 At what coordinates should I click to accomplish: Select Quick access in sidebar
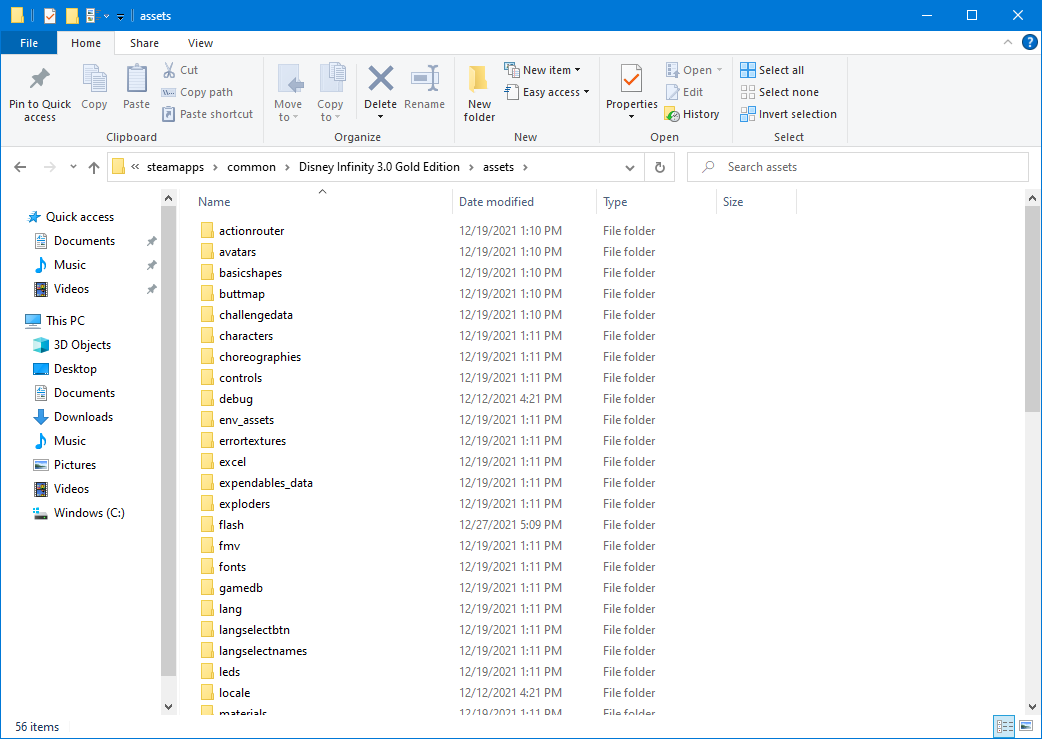point(70,217)
